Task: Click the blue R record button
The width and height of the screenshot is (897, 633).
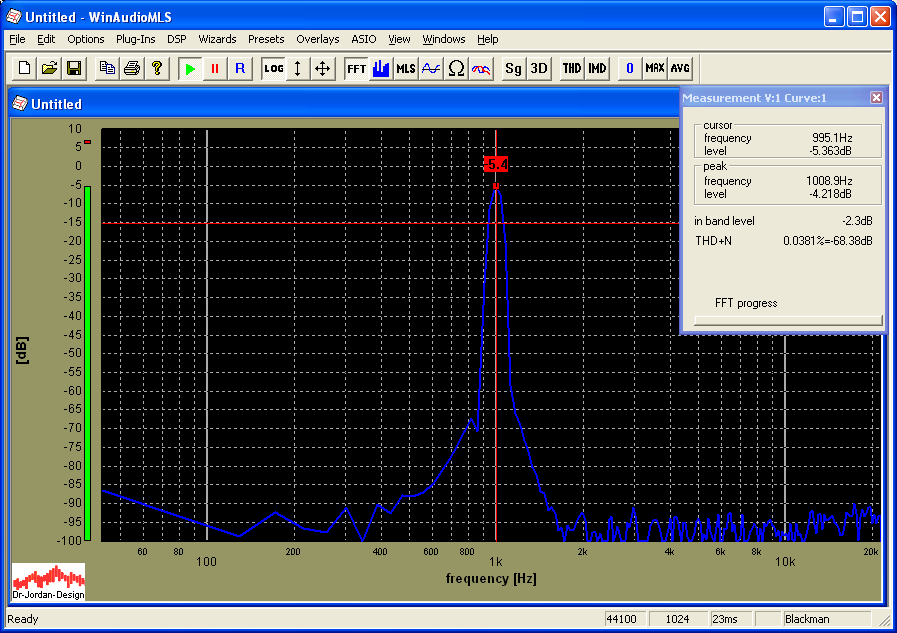Action: point(239,68)
